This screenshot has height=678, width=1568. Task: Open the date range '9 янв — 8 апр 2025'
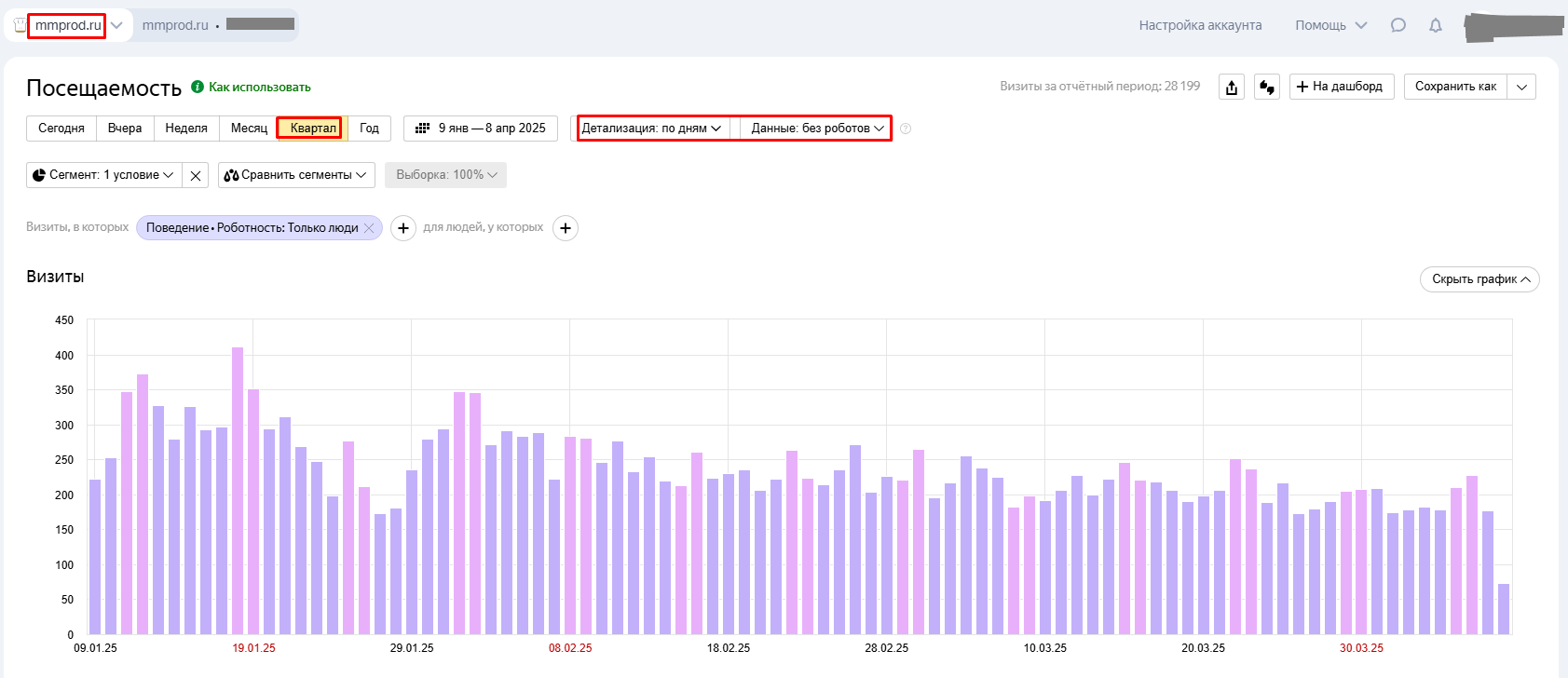tap(481, 129)
